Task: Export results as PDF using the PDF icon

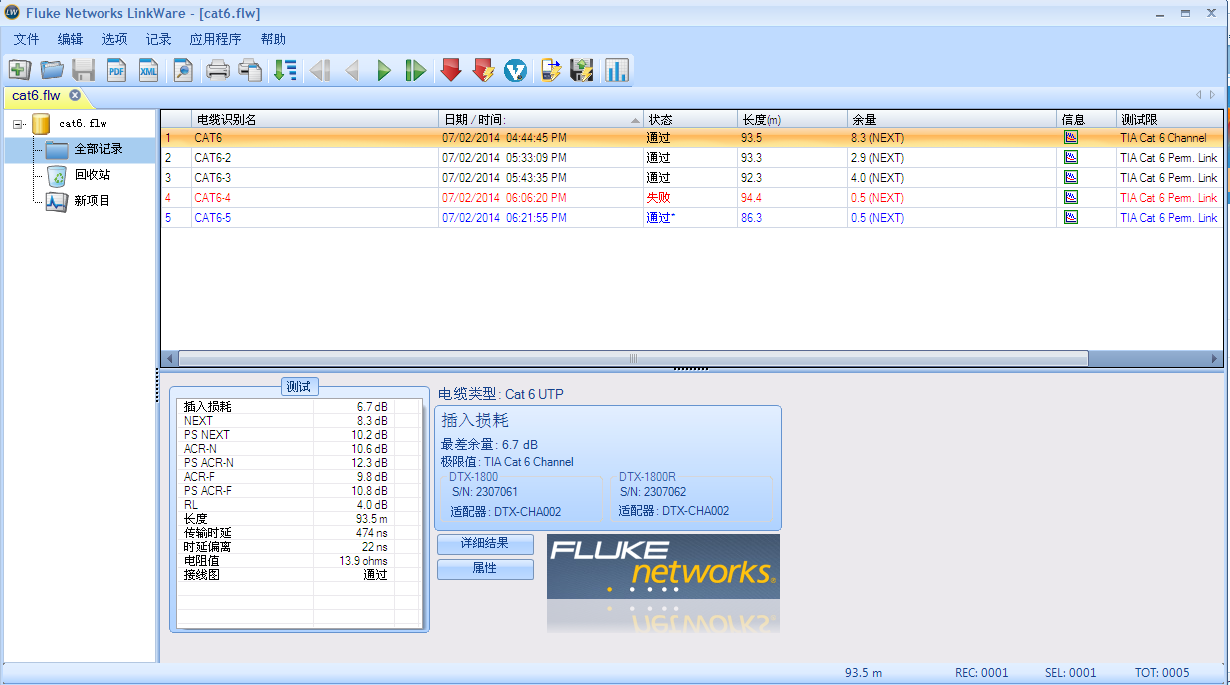Action: click(116, 70)
